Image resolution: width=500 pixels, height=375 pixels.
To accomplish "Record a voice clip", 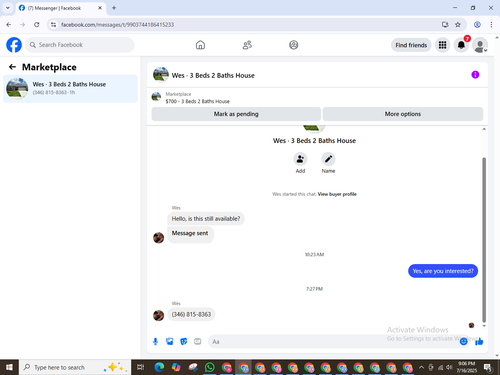I will (155, 341).
